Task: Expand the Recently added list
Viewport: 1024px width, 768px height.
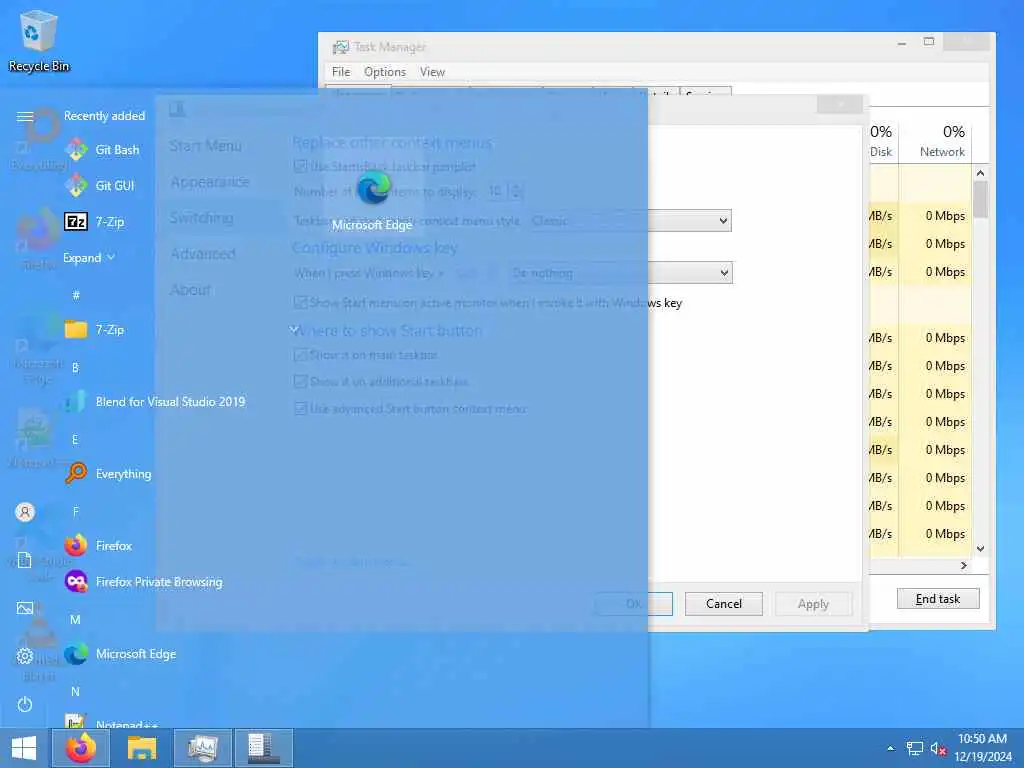Action: pyautogui.click(x=89, y=257)
